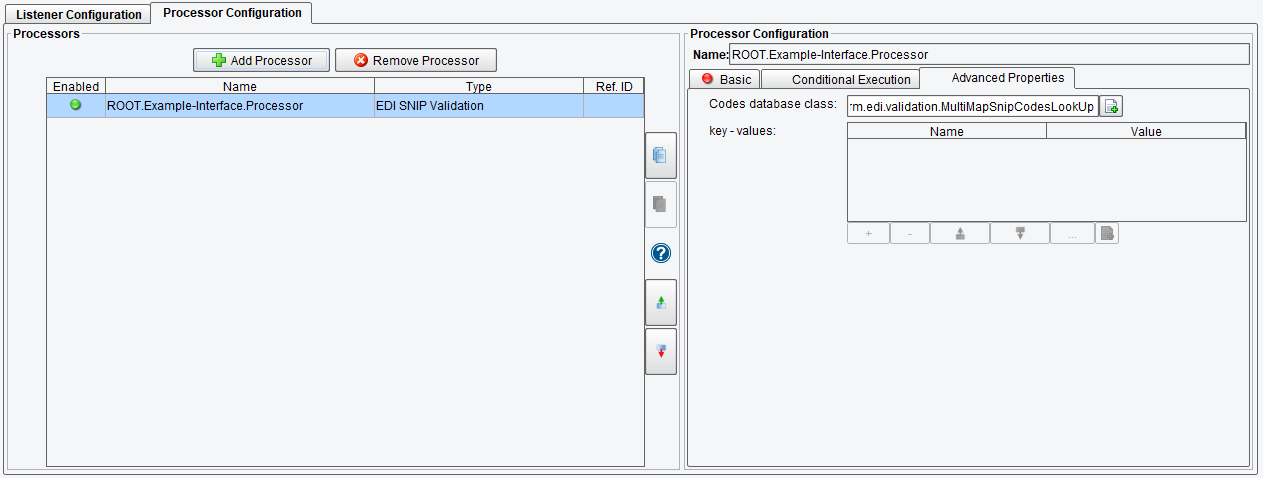Click move-down arrow under key-values table
Viewport: 1263px width, 478px height.
point(1020,233)
